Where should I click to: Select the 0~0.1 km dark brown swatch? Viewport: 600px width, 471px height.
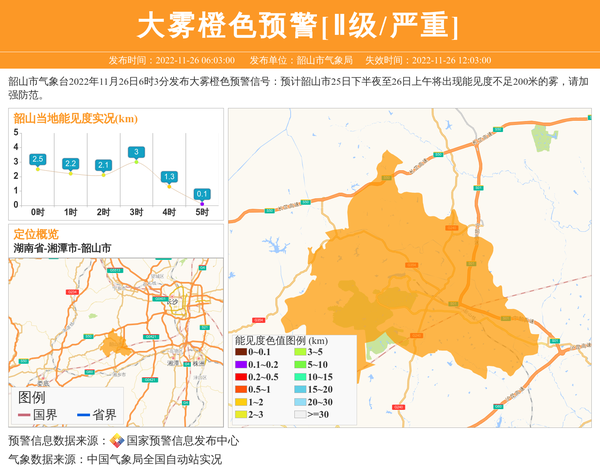240,352
